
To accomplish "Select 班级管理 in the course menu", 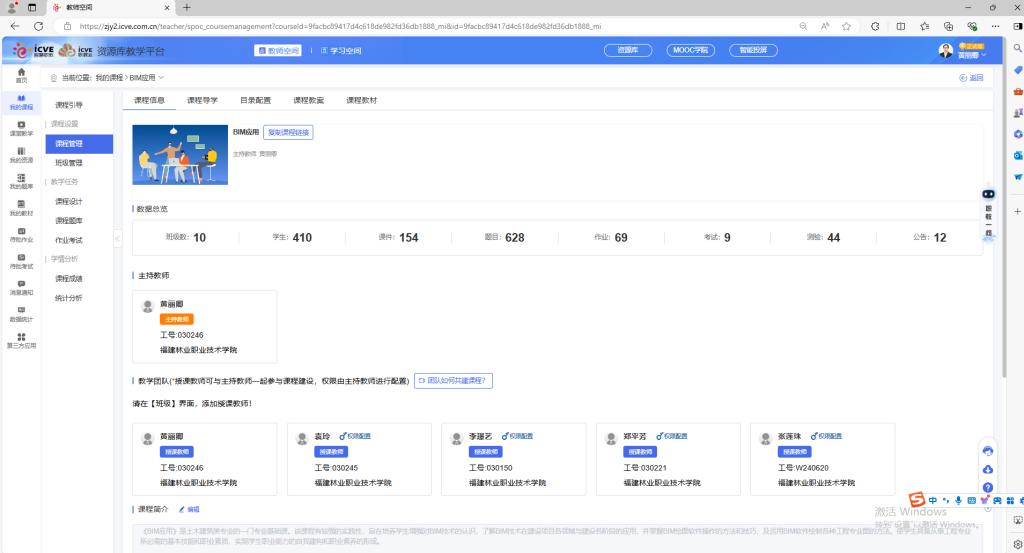I will pyautogui.click(x=69, y=162).
